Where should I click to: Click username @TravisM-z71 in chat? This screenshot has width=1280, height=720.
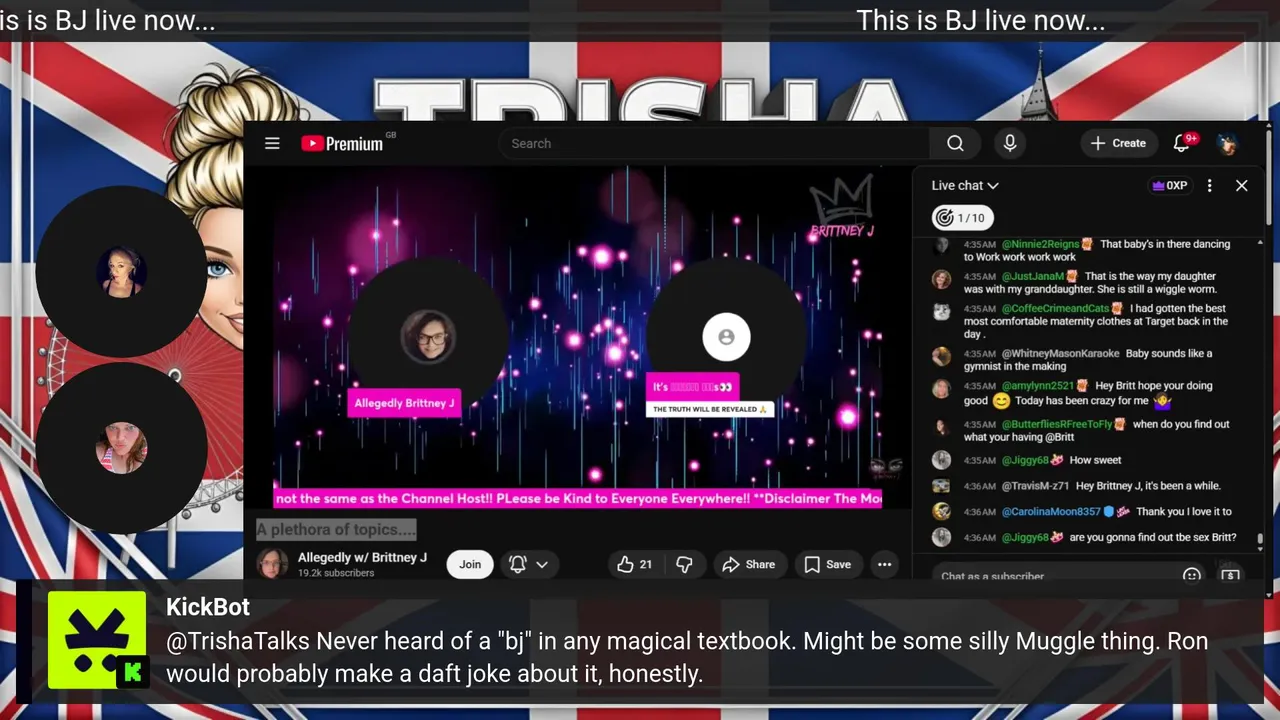[1035, 486]
